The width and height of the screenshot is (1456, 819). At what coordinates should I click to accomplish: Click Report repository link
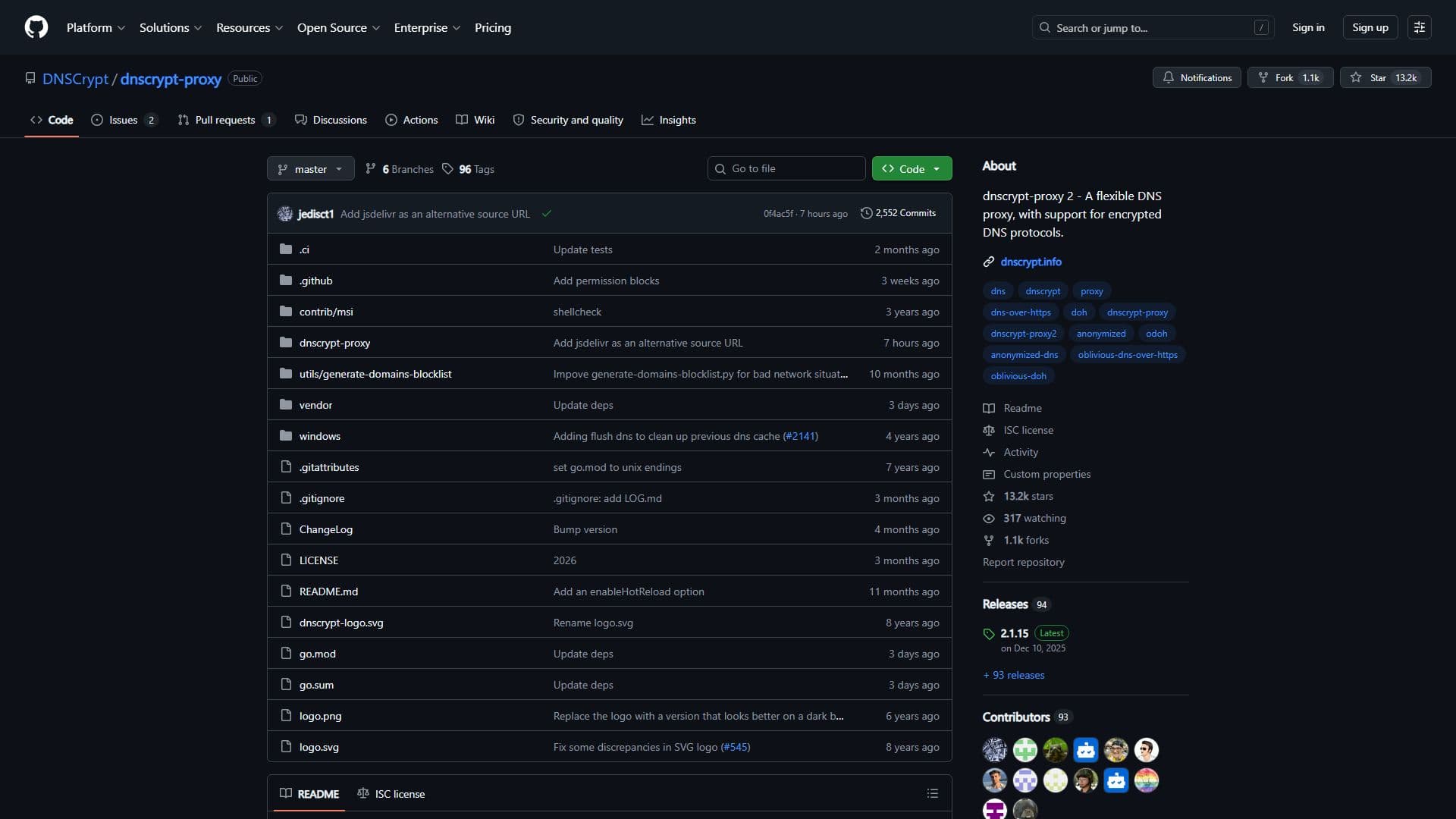point(1024,562)
